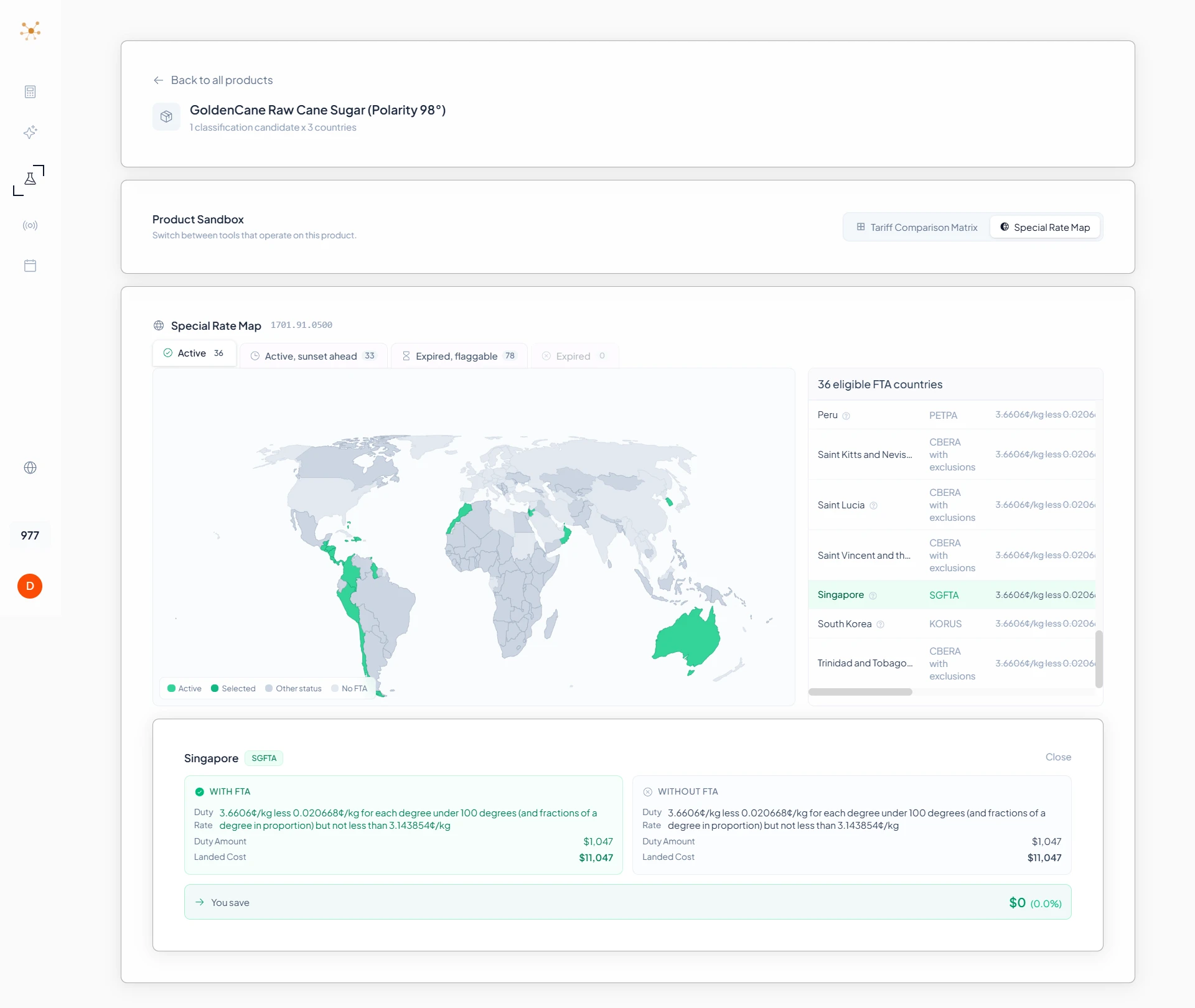The image size is (1195, 1008).
Task: Select Peru row in FTA list
Action: point(952,415)
